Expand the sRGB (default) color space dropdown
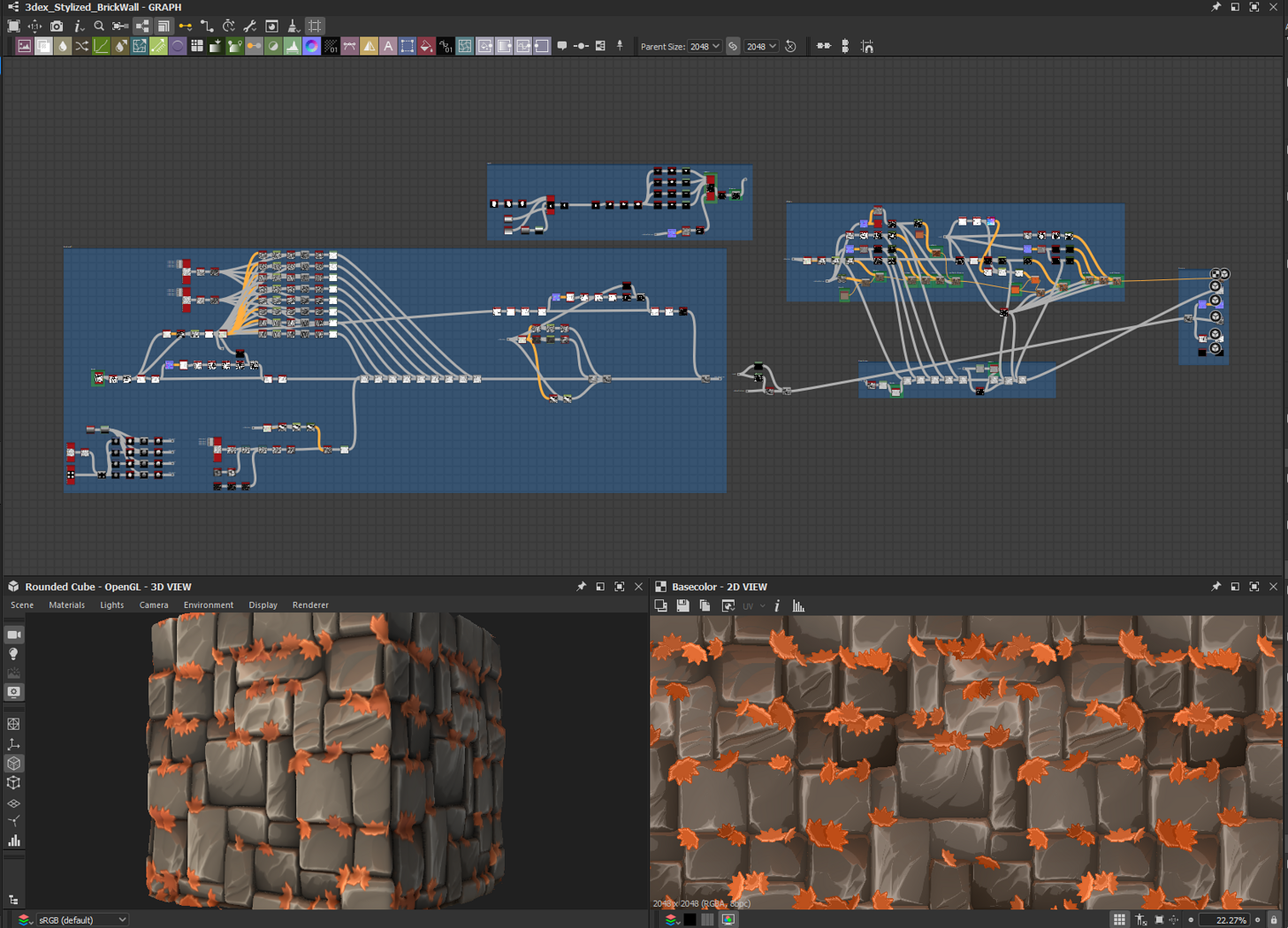Viewport: 1288px width, 928px height. tap(82, 920)
